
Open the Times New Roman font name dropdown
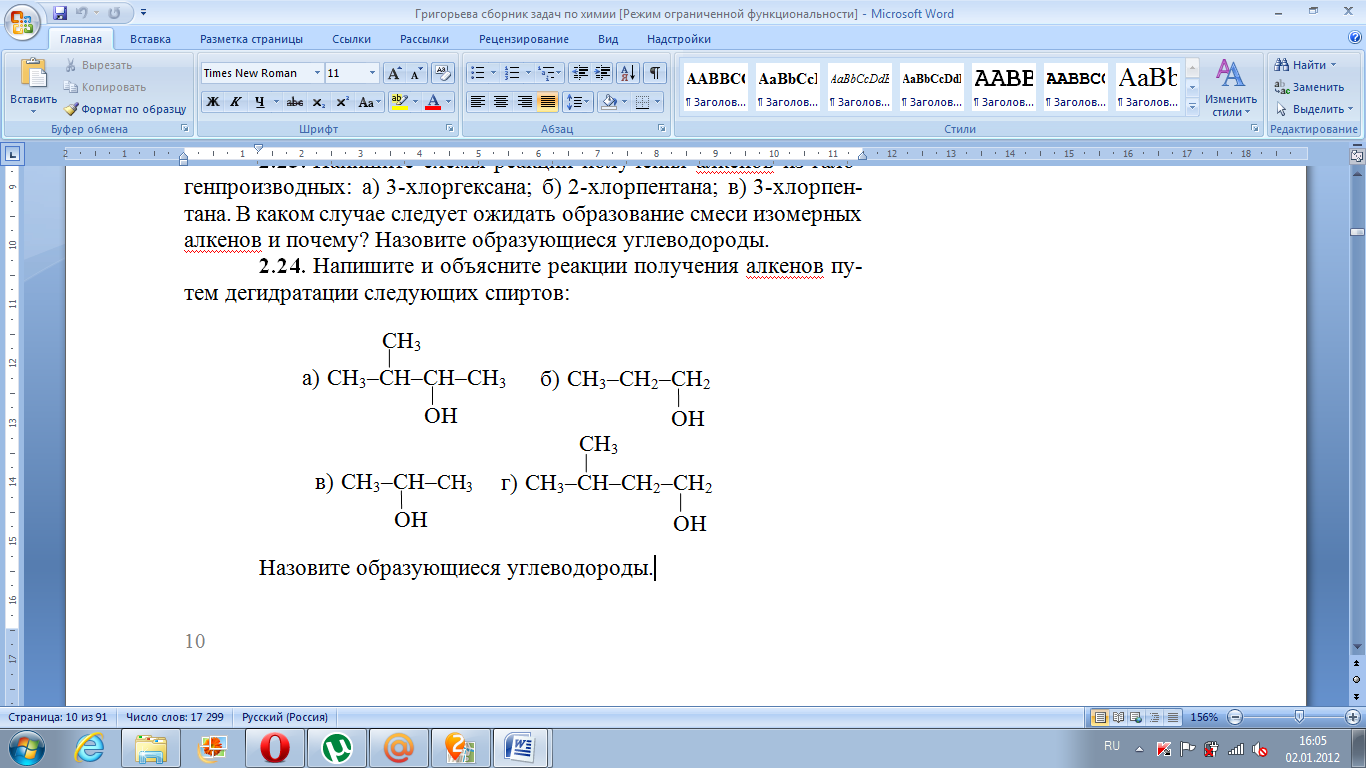[317, 73]
